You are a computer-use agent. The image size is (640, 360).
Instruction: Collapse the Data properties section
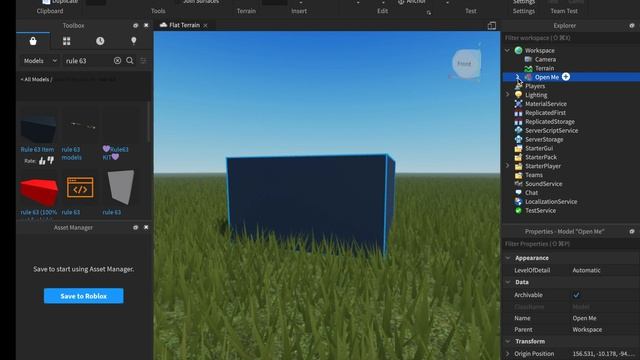(x=508, y=282)
